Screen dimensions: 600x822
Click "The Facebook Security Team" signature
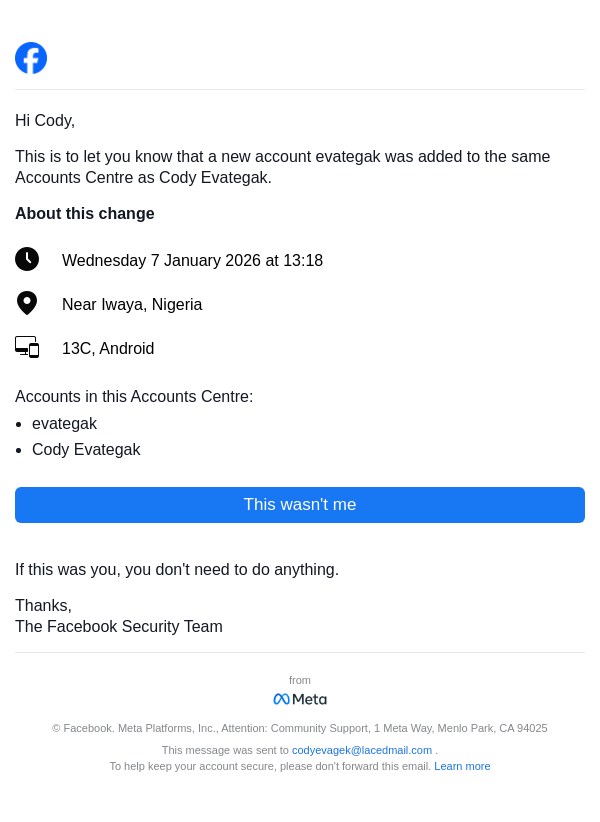coord(119,626)
